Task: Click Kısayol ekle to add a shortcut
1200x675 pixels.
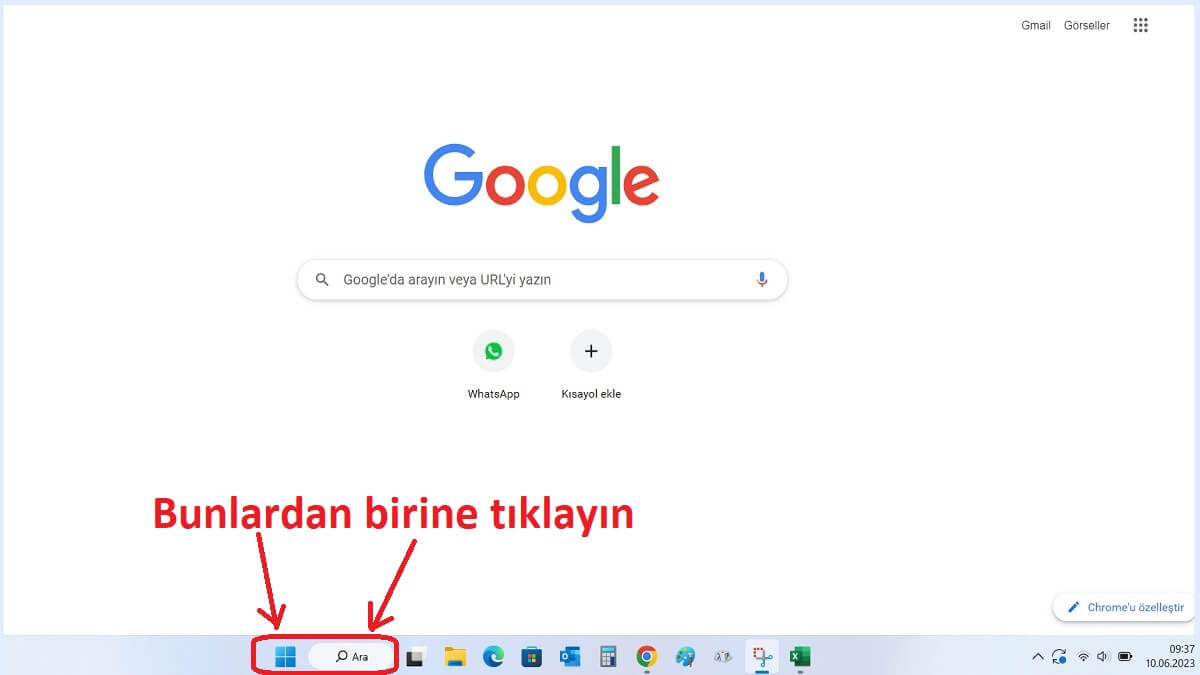Action: tap(591, 365)
